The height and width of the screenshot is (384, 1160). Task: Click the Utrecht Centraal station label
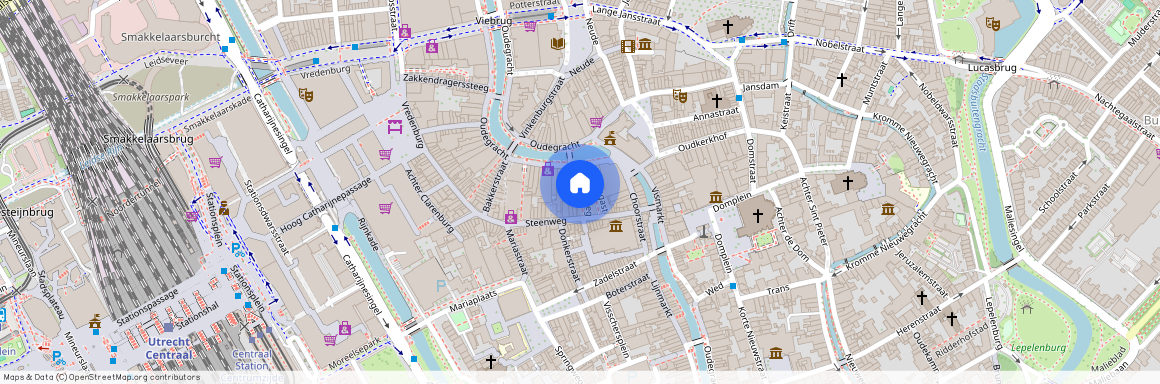169,348
